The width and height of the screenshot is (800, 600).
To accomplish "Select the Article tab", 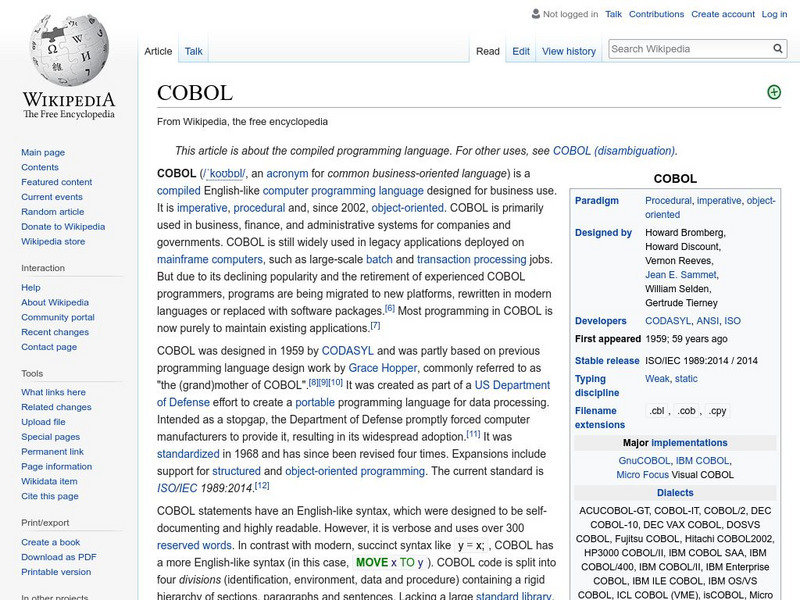I will coord(158,50).
